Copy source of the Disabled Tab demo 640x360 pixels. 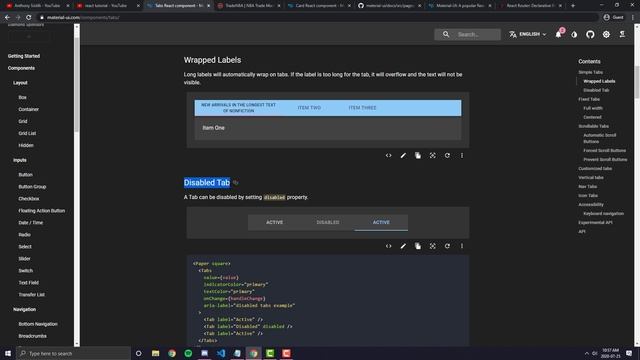(x=418, y=246)
